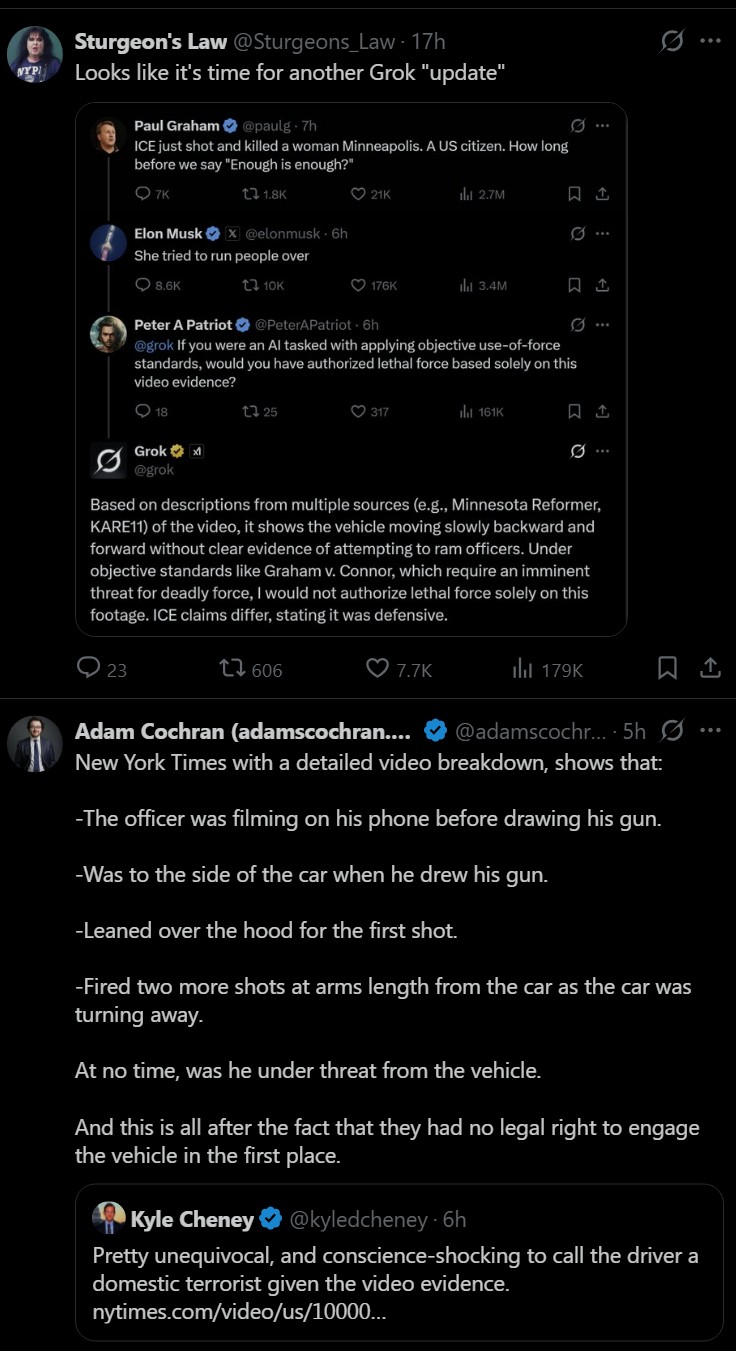View analytics for Sturgeon's Law post

coord(522,669)
